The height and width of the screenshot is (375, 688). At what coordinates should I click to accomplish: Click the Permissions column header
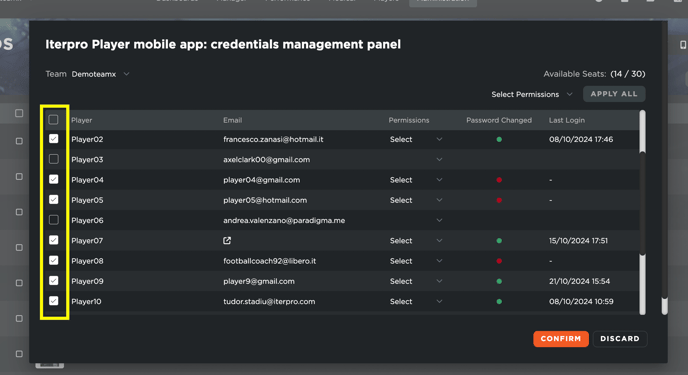pyautogui.click(x=409, y=120)
